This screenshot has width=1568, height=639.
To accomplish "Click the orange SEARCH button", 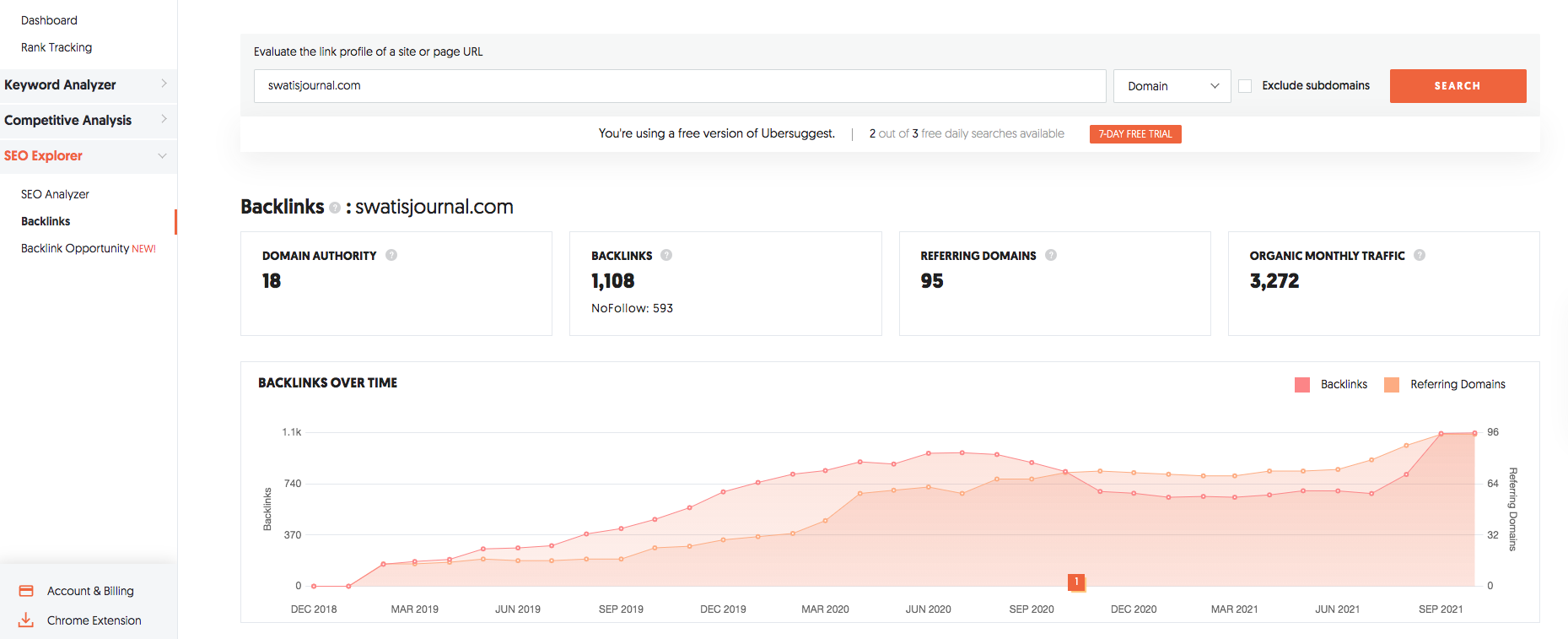I will point(1458,86).
